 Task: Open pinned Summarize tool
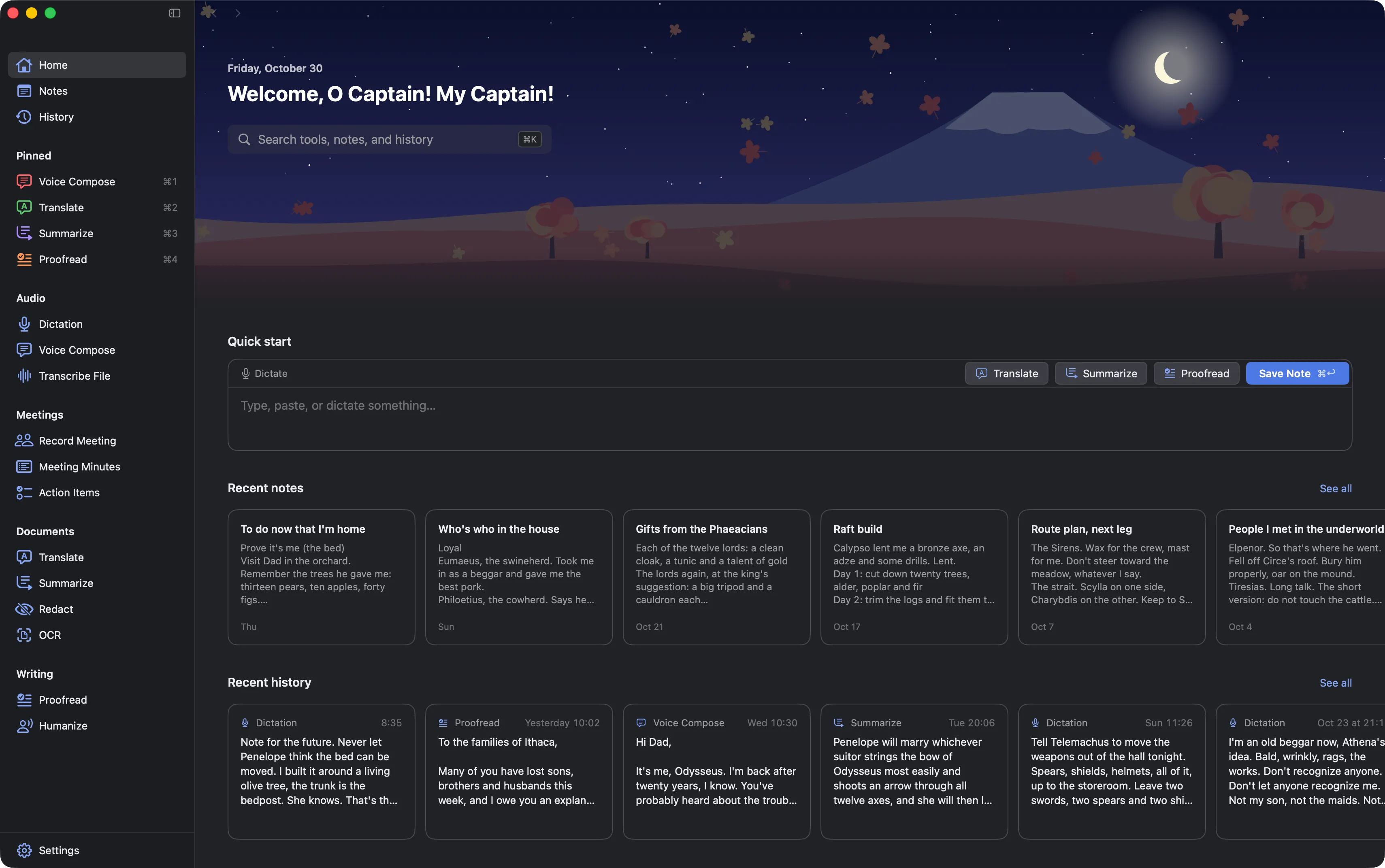click(x=97, y=233)
